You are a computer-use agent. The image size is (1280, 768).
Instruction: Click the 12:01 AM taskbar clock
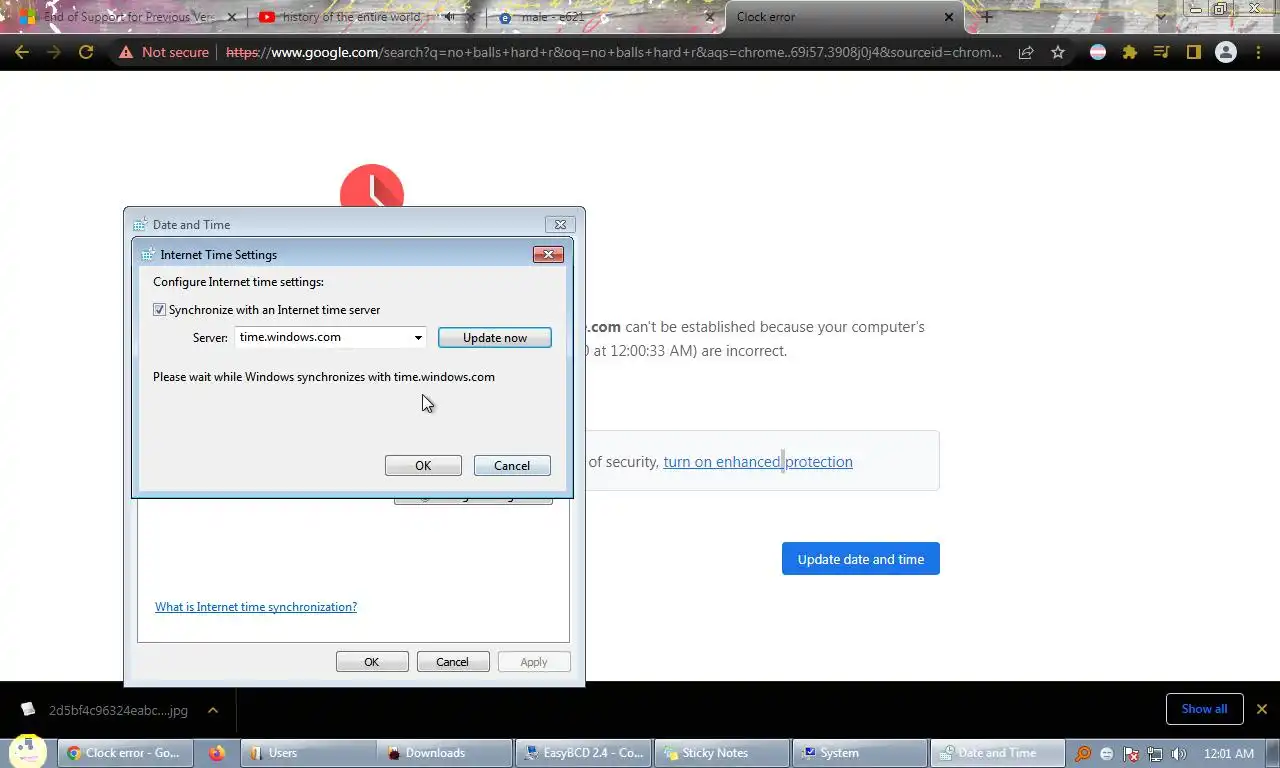pos(1229,754)
